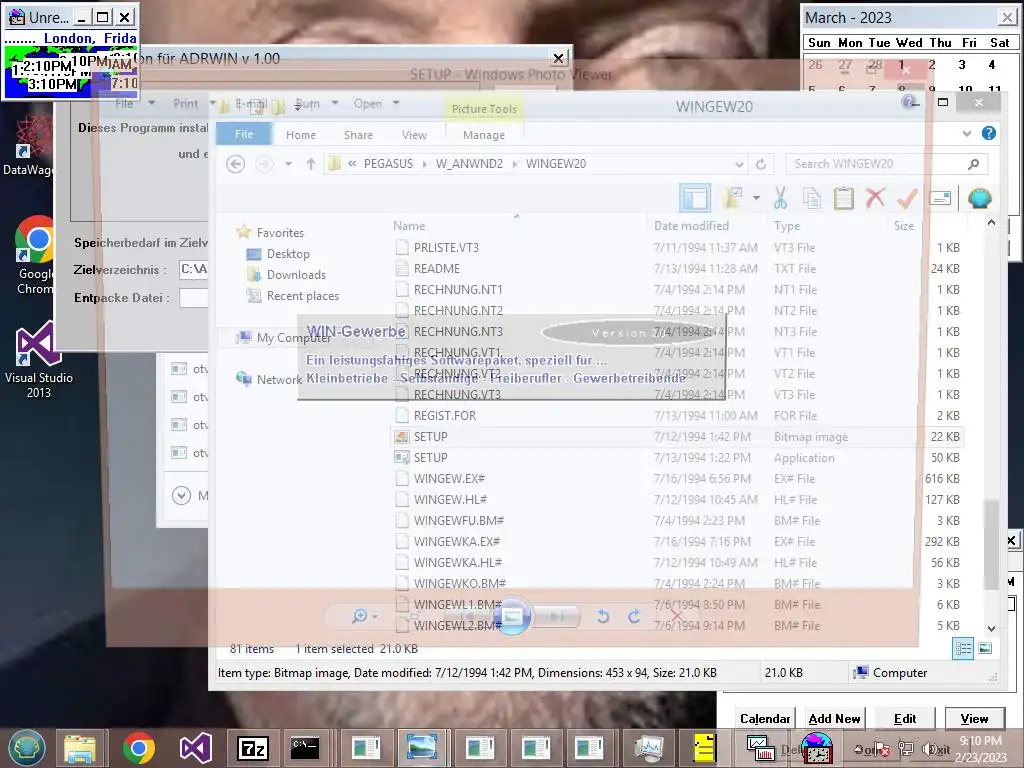Click the Explorer scrollbar down arrow
This screenshot has width=1024, height=768.
[991, 628]
